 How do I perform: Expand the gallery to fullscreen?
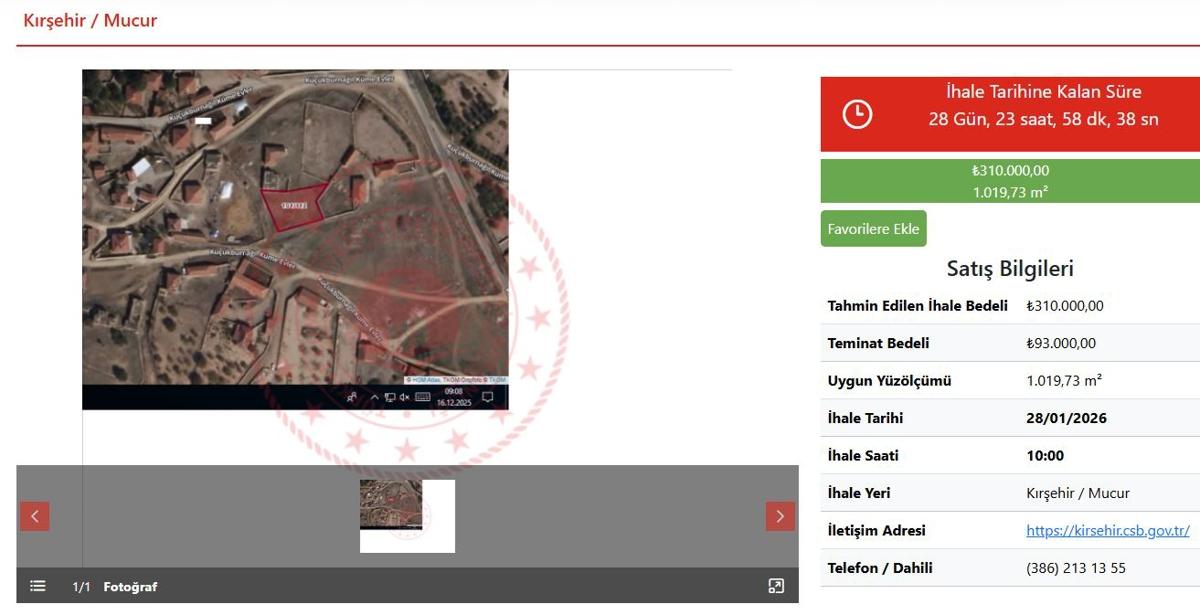pyautogui.click(x=776, y=586)
